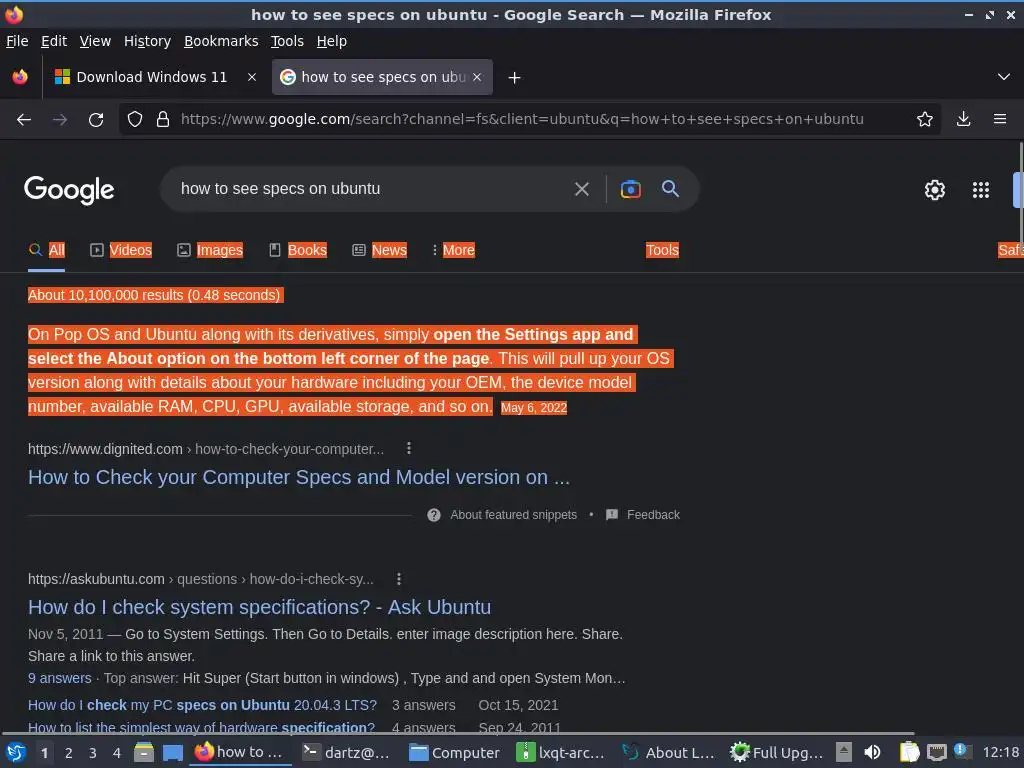This screenshot has height=768, width=1024.
Task: Open the LXQt start menu icon
Action: [x=16, y=753]
